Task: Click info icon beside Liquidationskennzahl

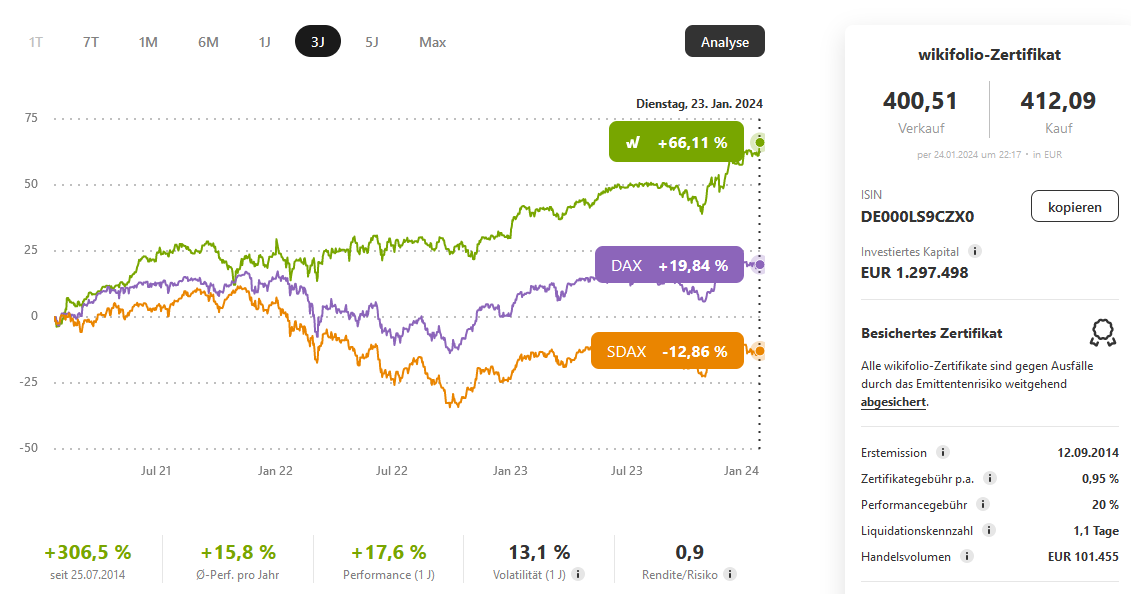Action: [x=990, y=531]
